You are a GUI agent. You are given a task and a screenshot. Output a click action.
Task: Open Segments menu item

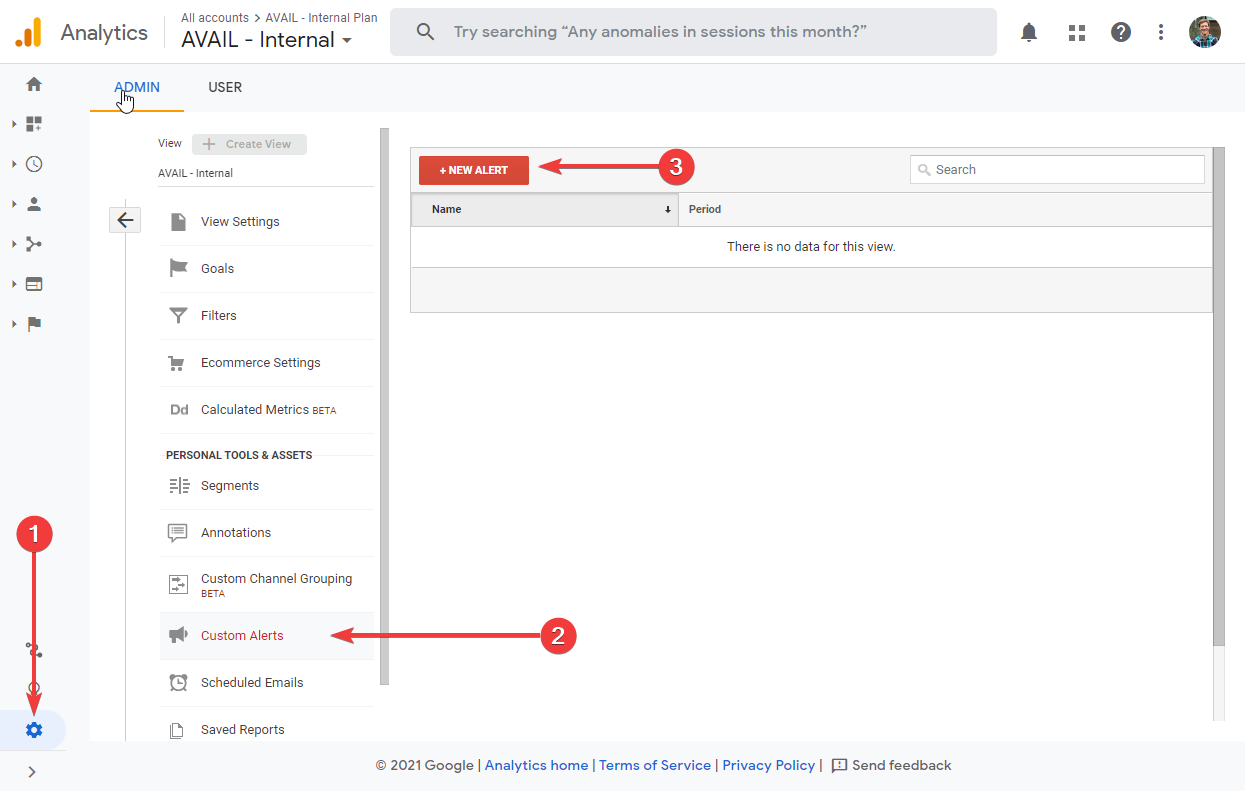pyautogui.click(x=266, y=486)
